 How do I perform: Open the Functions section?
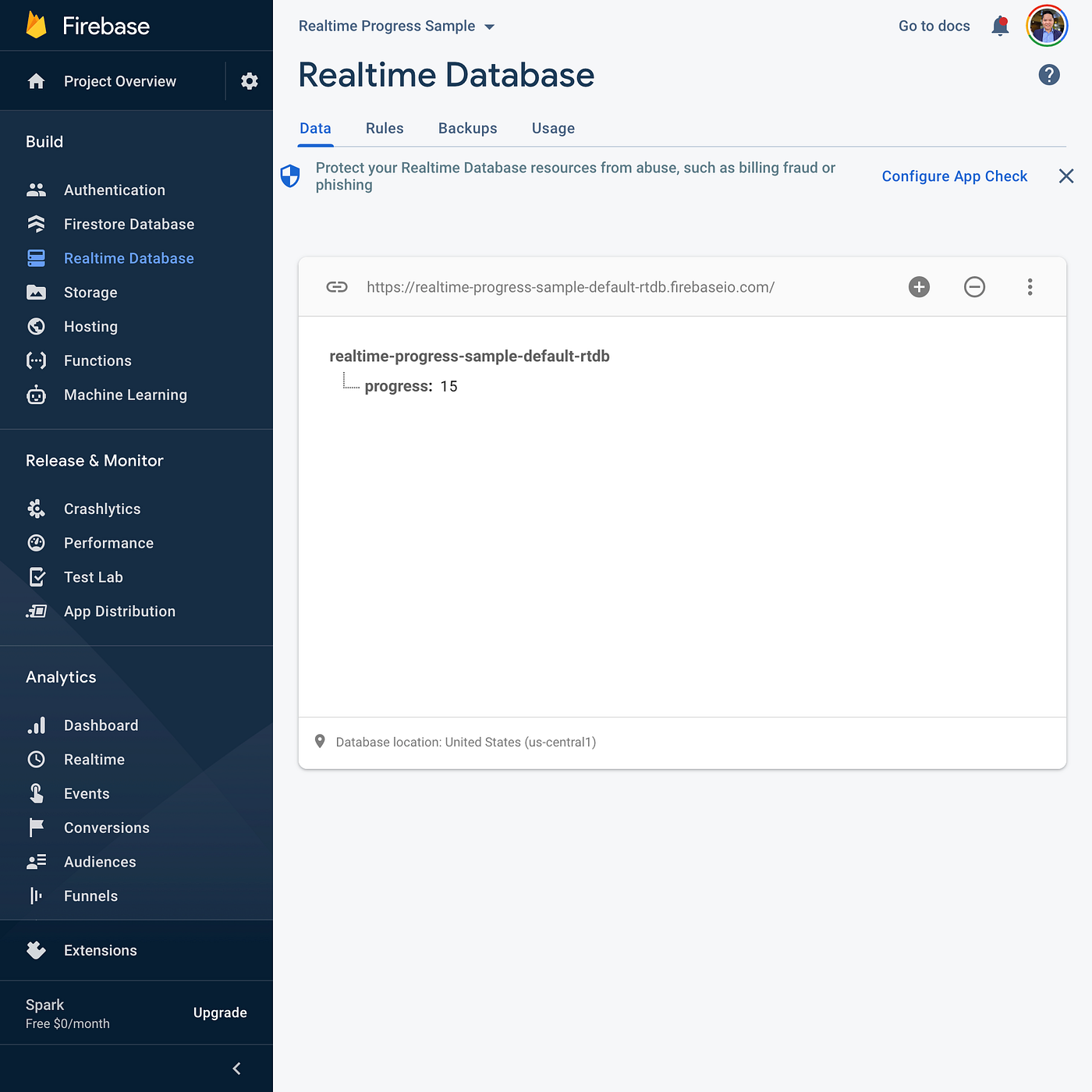[x=97, y=360]
